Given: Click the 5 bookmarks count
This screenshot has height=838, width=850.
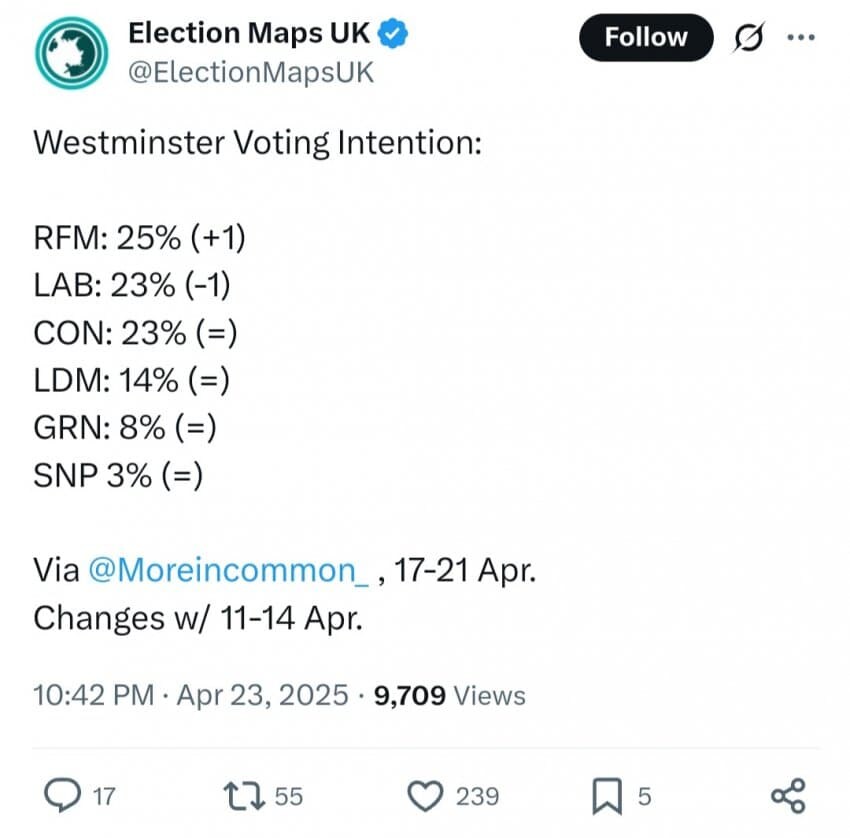Looking at the screenshot, I should pos(645,796).
